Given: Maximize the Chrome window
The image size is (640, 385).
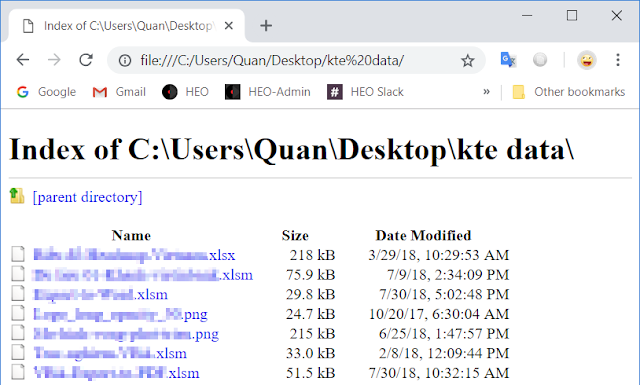Looking at the screenshot, I should (572, 16).
